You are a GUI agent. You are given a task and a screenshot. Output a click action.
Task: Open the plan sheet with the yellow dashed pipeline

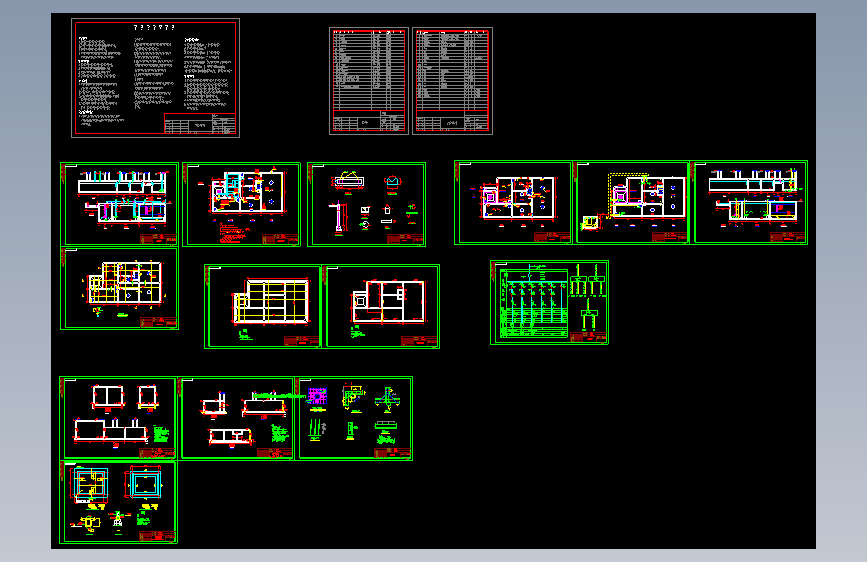click(x=630, y=202)
